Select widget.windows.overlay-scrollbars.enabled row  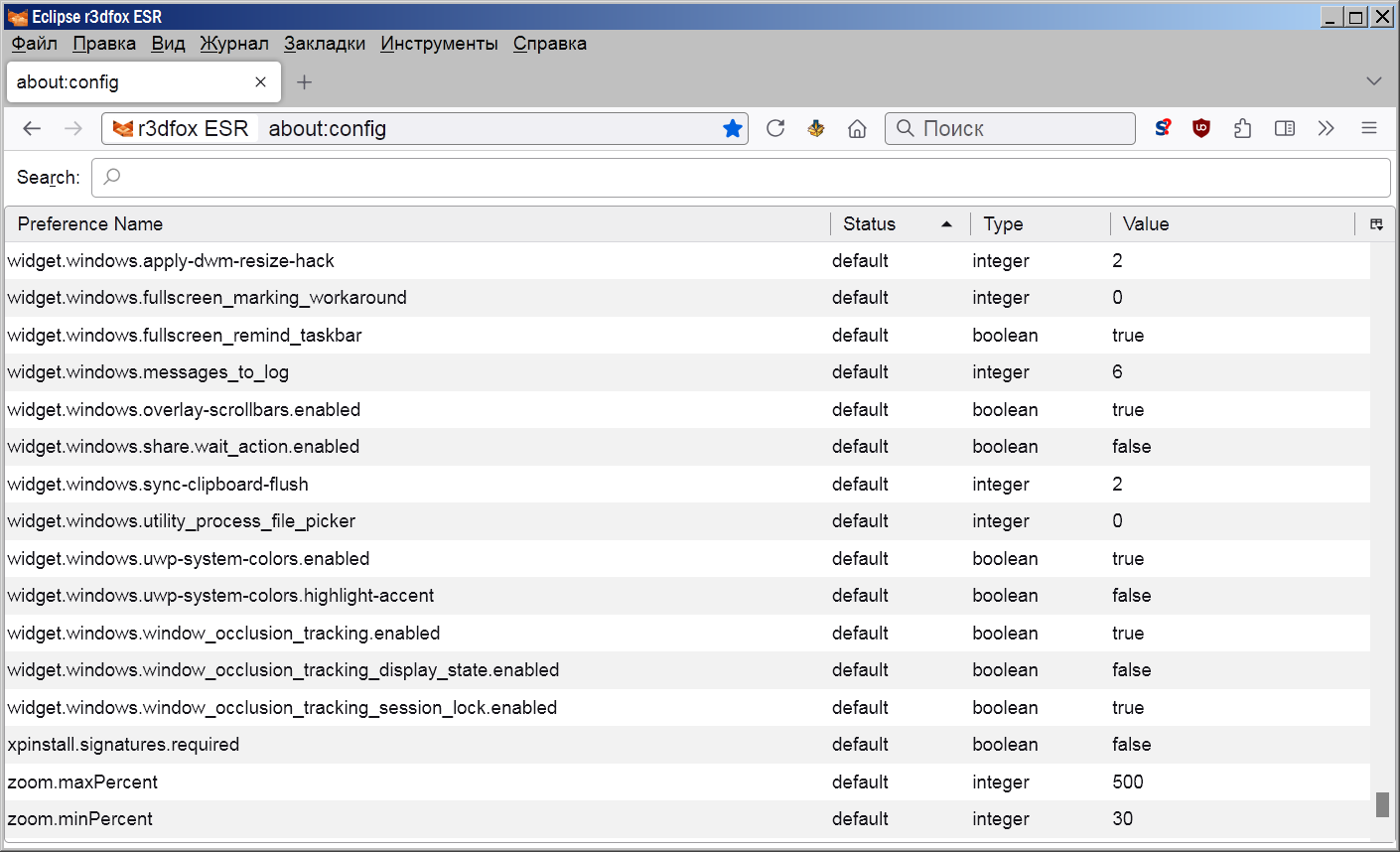click(x=687, y=410)
